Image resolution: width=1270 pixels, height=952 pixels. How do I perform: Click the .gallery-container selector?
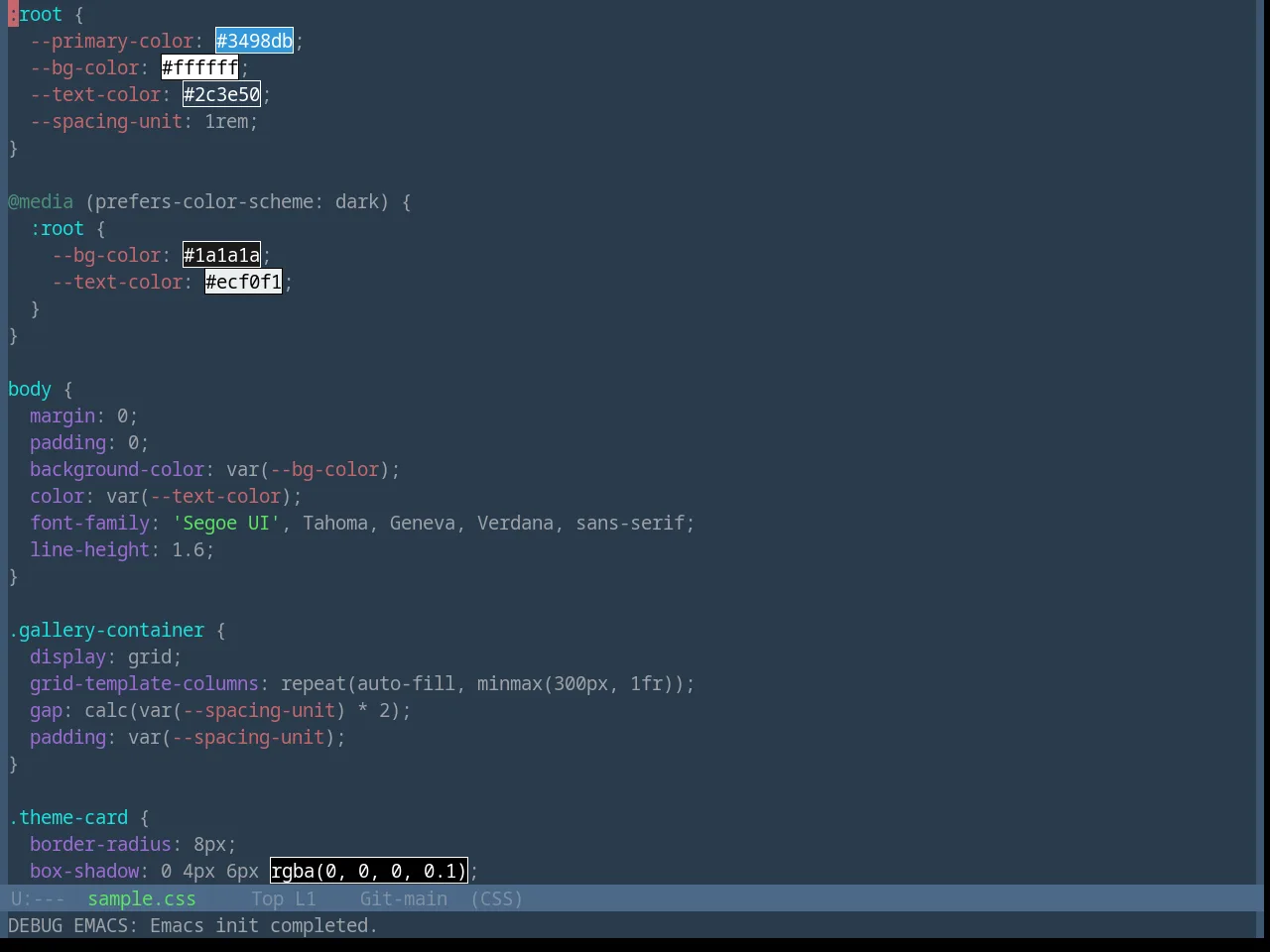pyautogui.click(x=106, y=630)
